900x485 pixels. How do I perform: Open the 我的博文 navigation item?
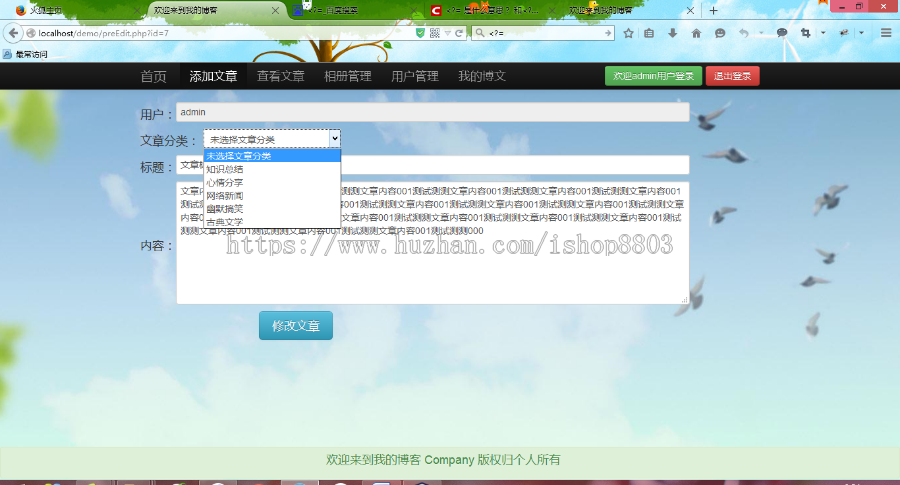pos(482,76)
